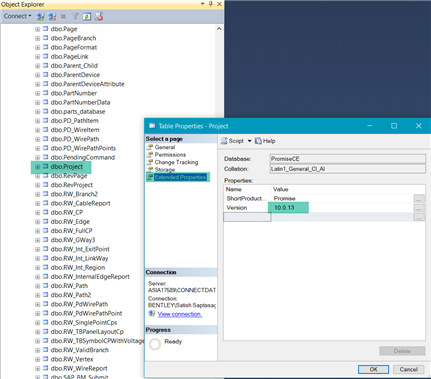Click the ellipsis button for the Promise row

(x=419, y=199)
